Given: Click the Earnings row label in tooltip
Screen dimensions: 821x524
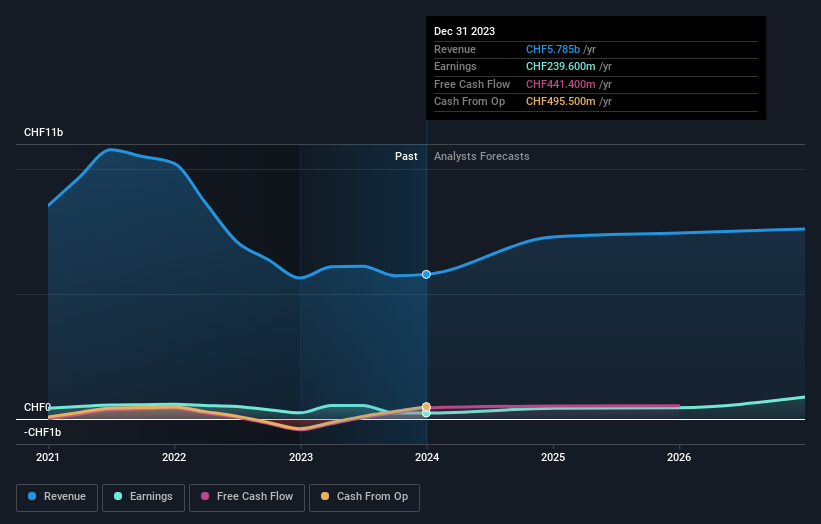Looking at the screenshot, I should [x=456, y=66].
